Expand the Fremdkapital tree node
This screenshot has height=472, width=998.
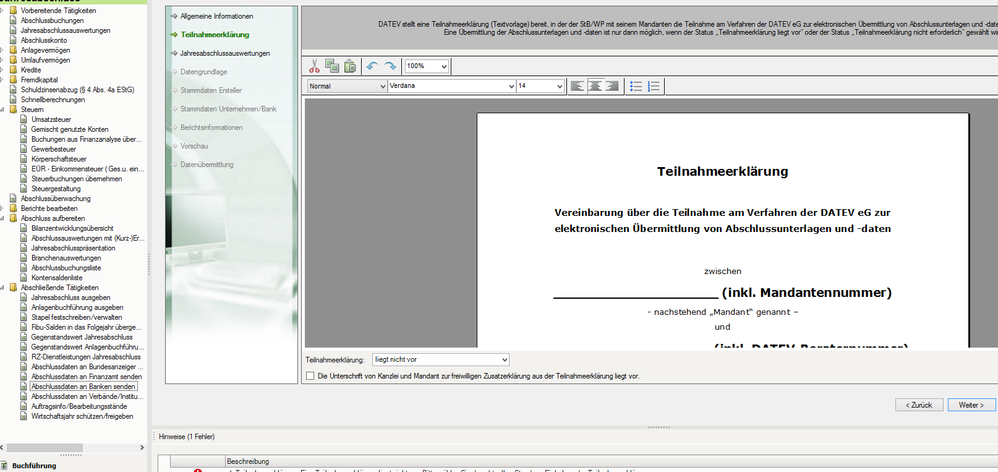coord(3,80)
